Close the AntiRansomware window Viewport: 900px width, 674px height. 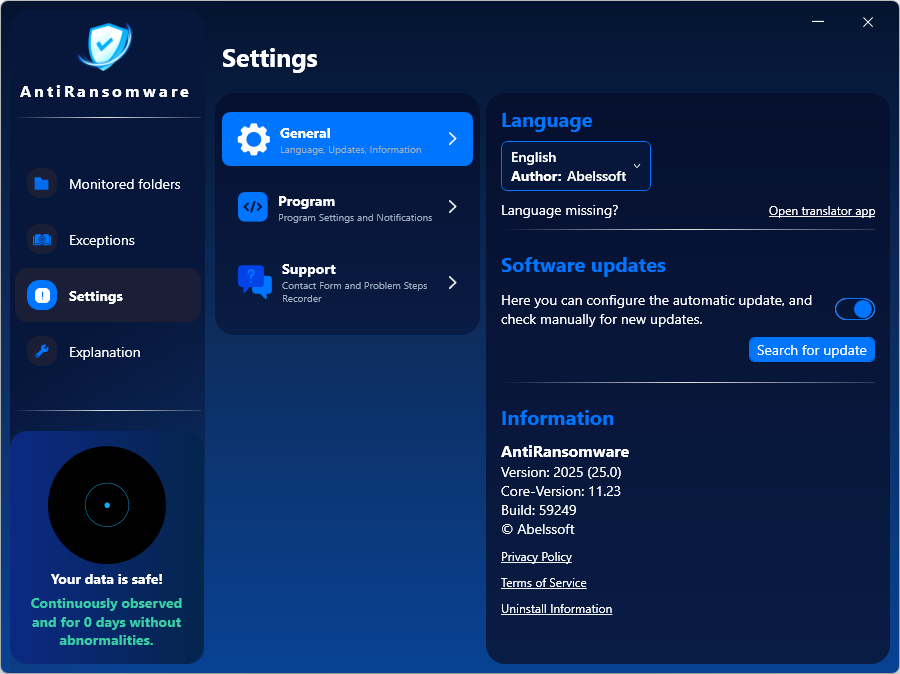868,22
